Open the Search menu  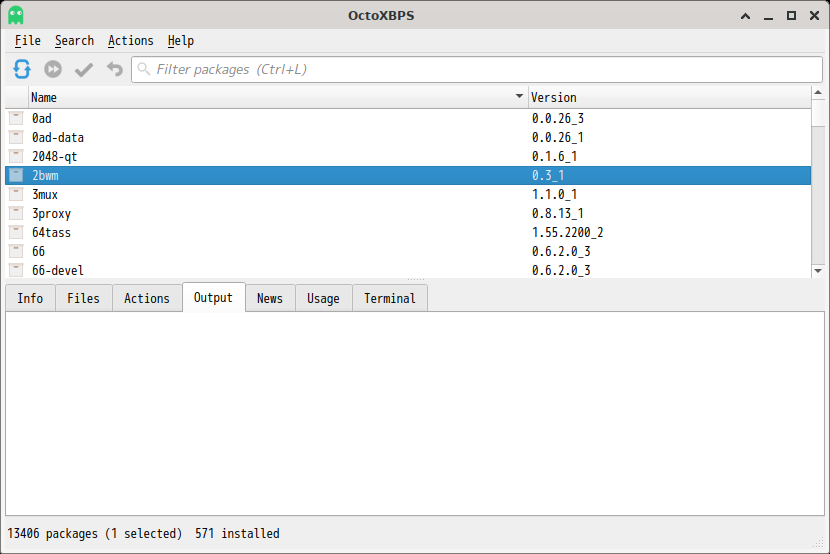pyautogui.click(x=74, y=41)
